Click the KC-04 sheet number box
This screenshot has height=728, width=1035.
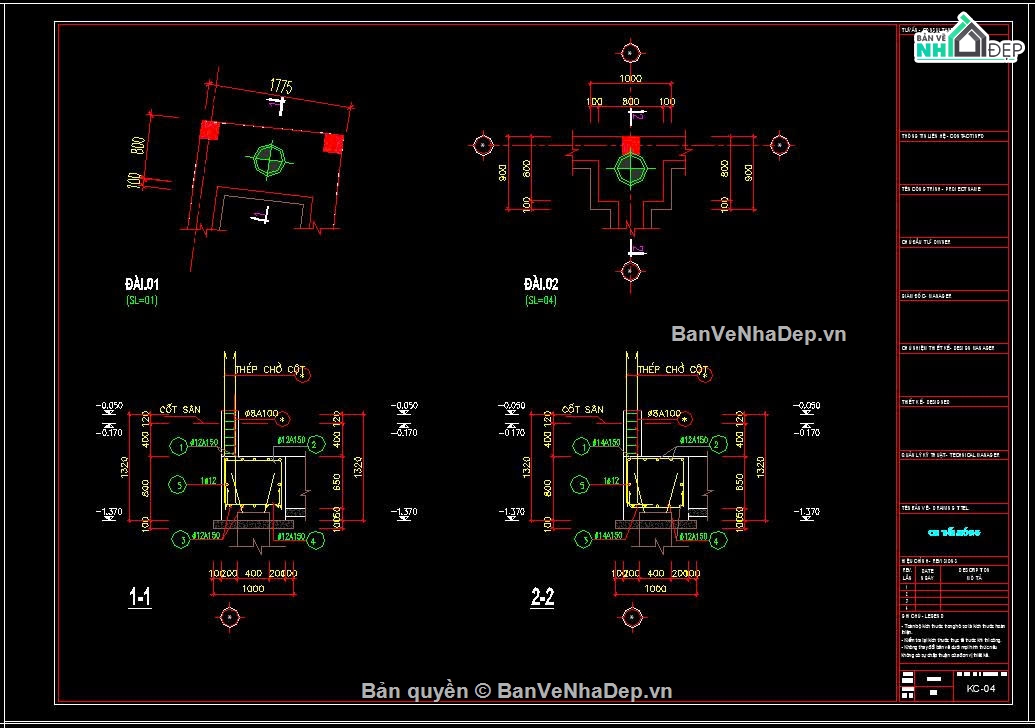click(980, 689)
